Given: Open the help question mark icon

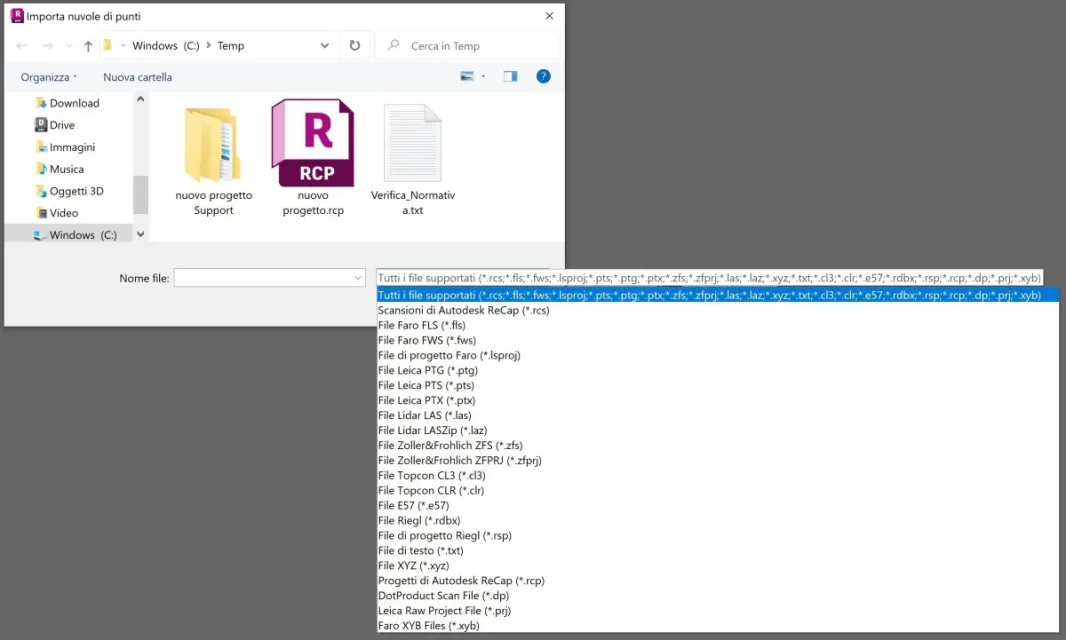Looking at the screenshot, I should coord(543,76).
